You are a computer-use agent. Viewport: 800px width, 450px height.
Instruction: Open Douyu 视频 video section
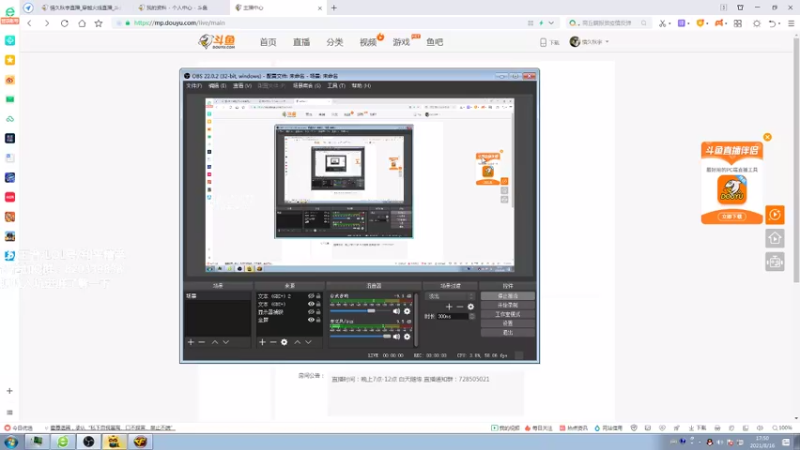(x=368, y=42)
